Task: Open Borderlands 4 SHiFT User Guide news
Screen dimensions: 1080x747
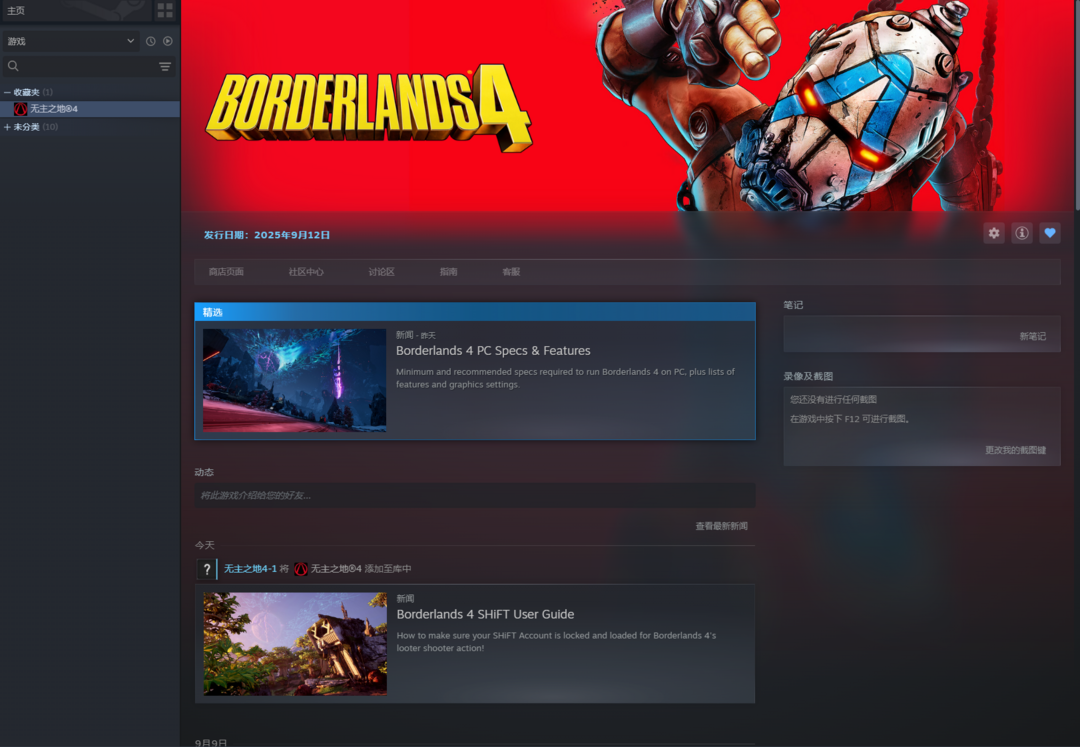Action: (x=485, y=614)
